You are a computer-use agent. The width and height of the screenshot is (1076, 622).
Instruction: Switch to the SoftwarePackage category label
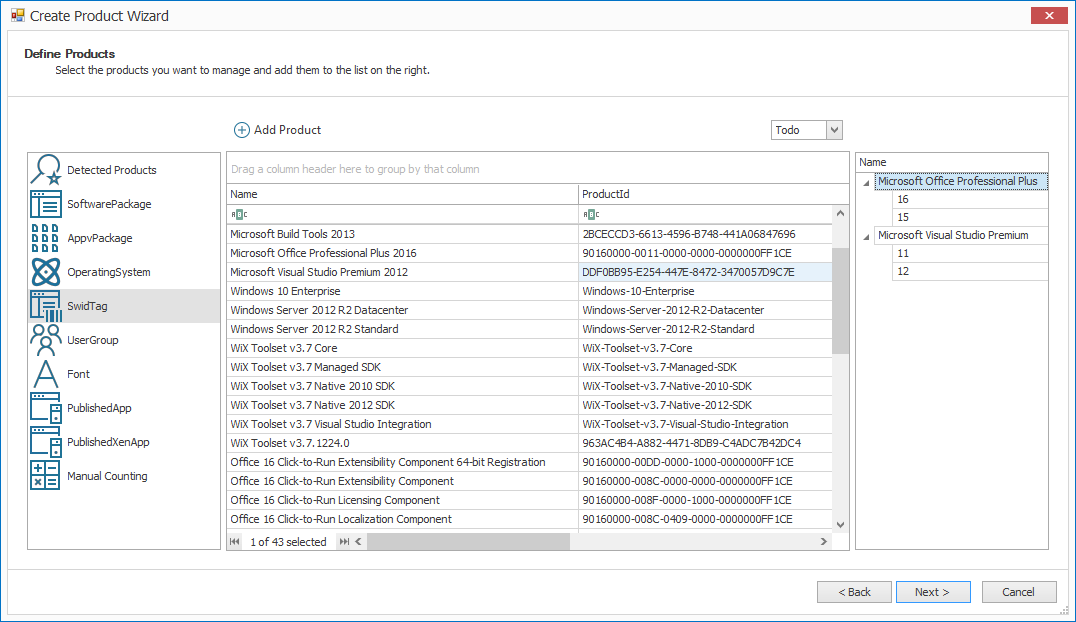pyautogui.click(x=109, y=204)
